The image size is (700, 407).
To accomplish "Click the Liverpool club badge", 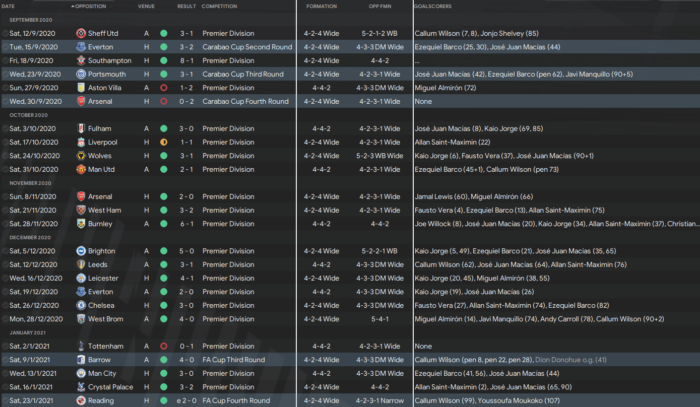I will [x=81, y=142].
